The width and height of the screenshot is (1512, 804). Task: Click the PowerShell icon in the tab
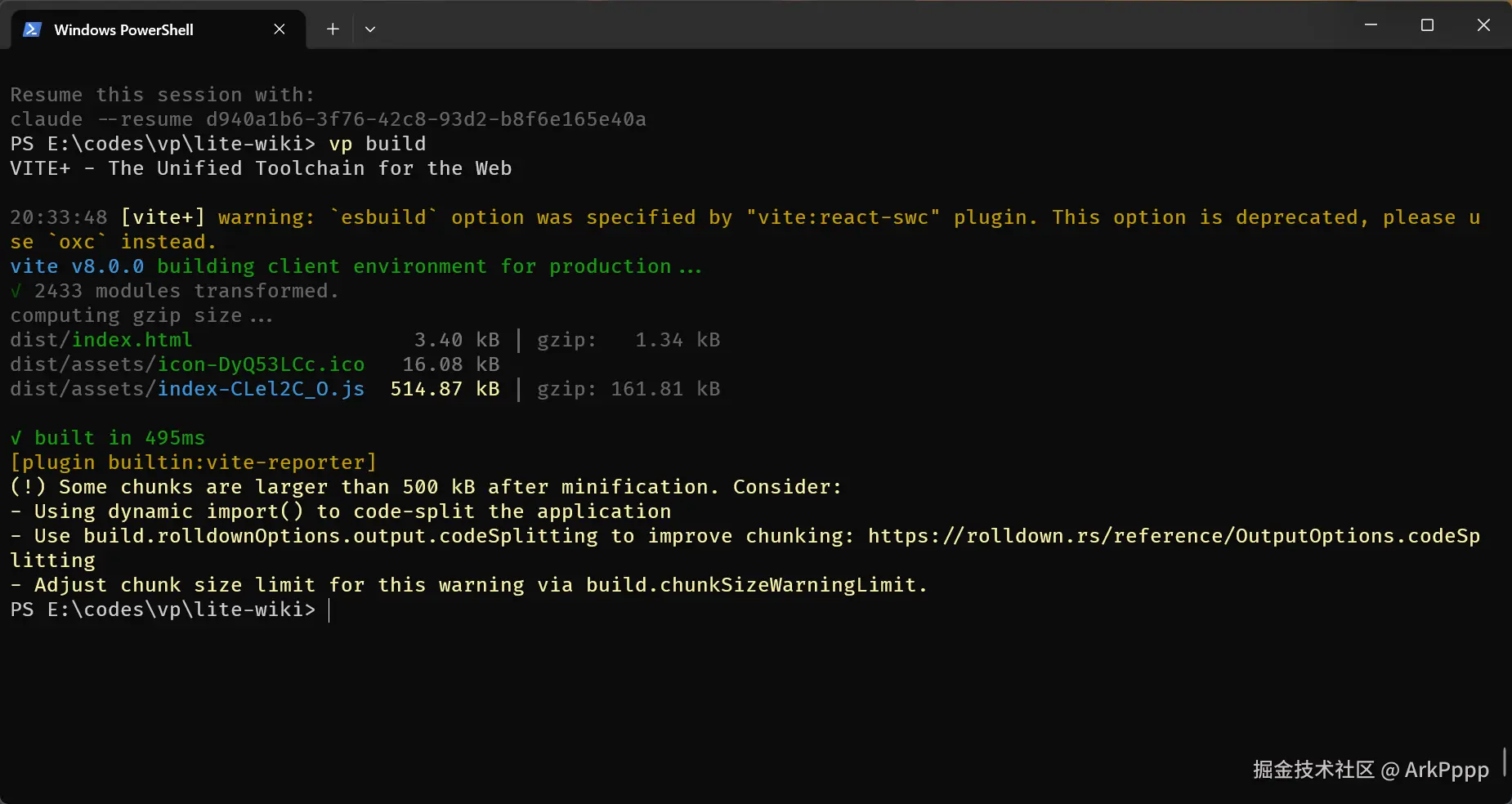click(x=32, y=29)
